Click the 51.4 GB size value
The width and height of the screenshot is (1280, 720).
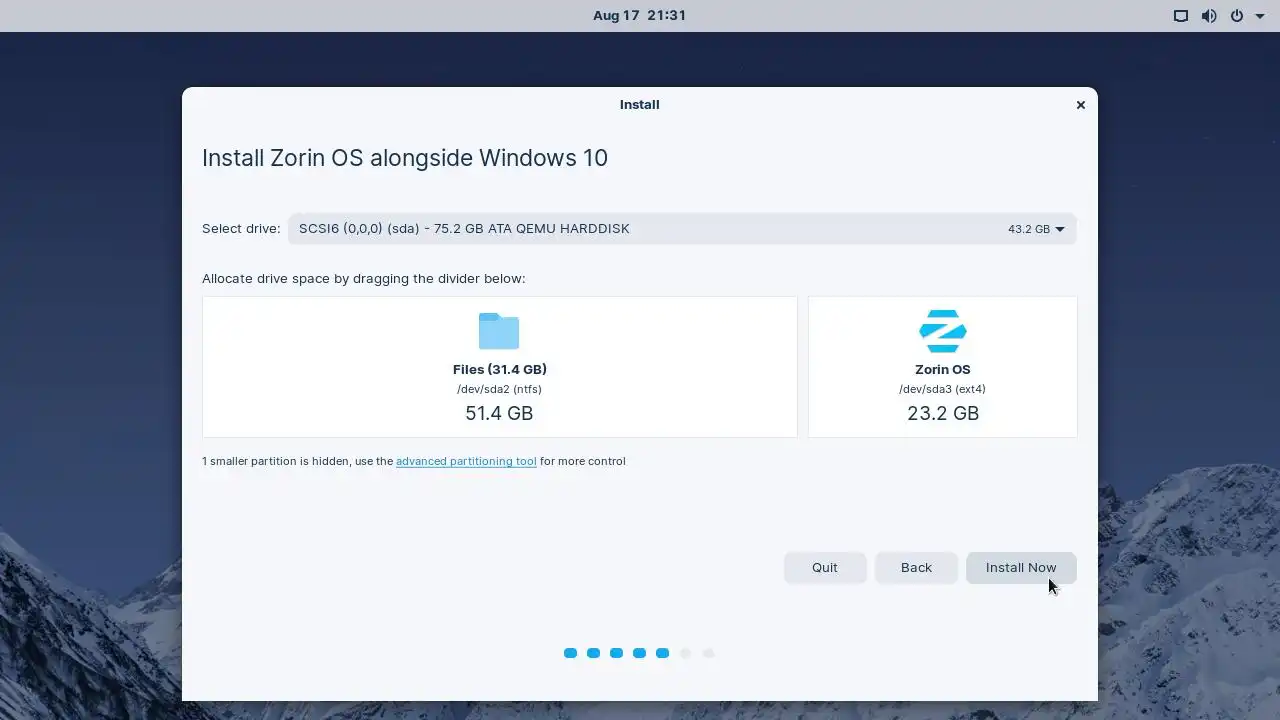tap(499, 413)
